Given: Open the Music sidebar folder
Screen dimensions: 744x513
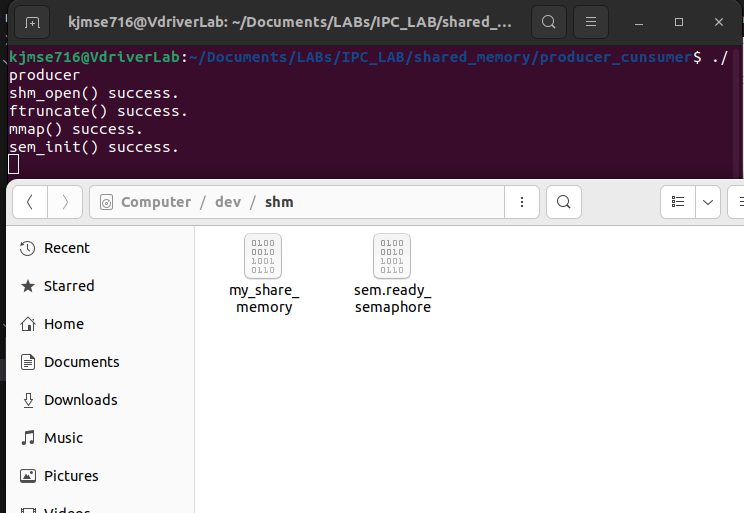Looking at the screenshot, I should pos(63,438).
